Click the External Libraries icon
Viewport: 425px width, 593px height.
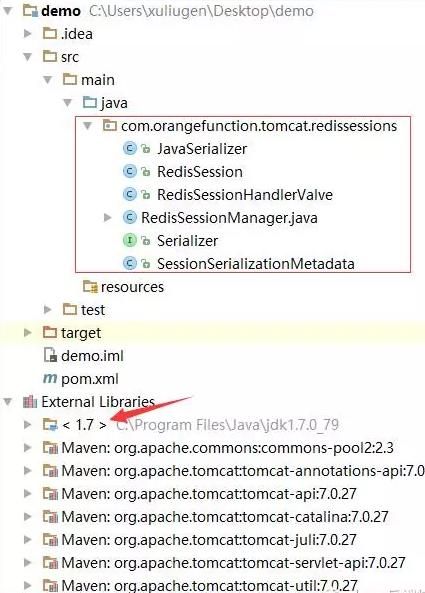30,402
